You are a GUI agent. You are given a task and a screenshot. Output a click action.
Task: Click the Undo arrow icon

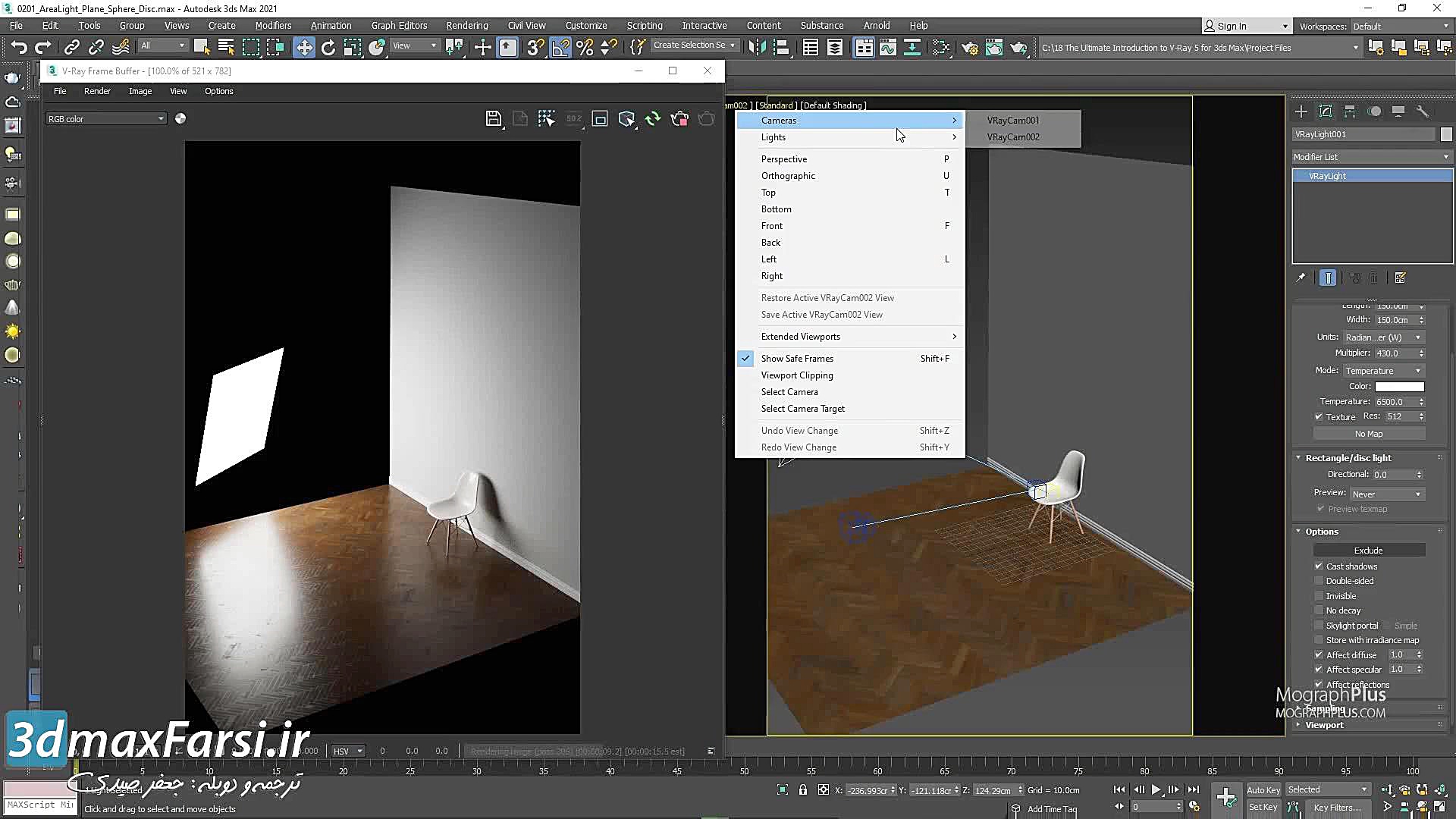[18, 48]
